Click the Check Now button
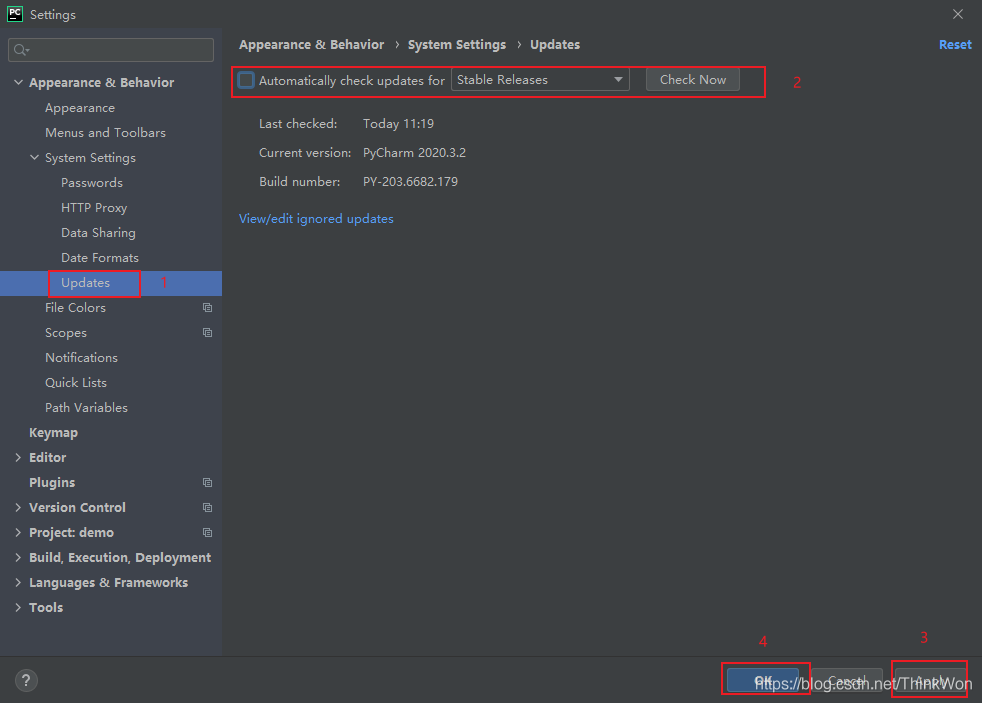 pos(693,80)
